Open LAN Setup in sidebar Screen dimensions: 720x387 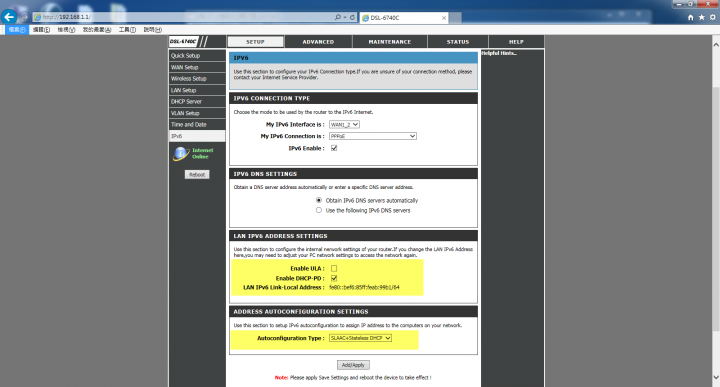coord(197,90)
